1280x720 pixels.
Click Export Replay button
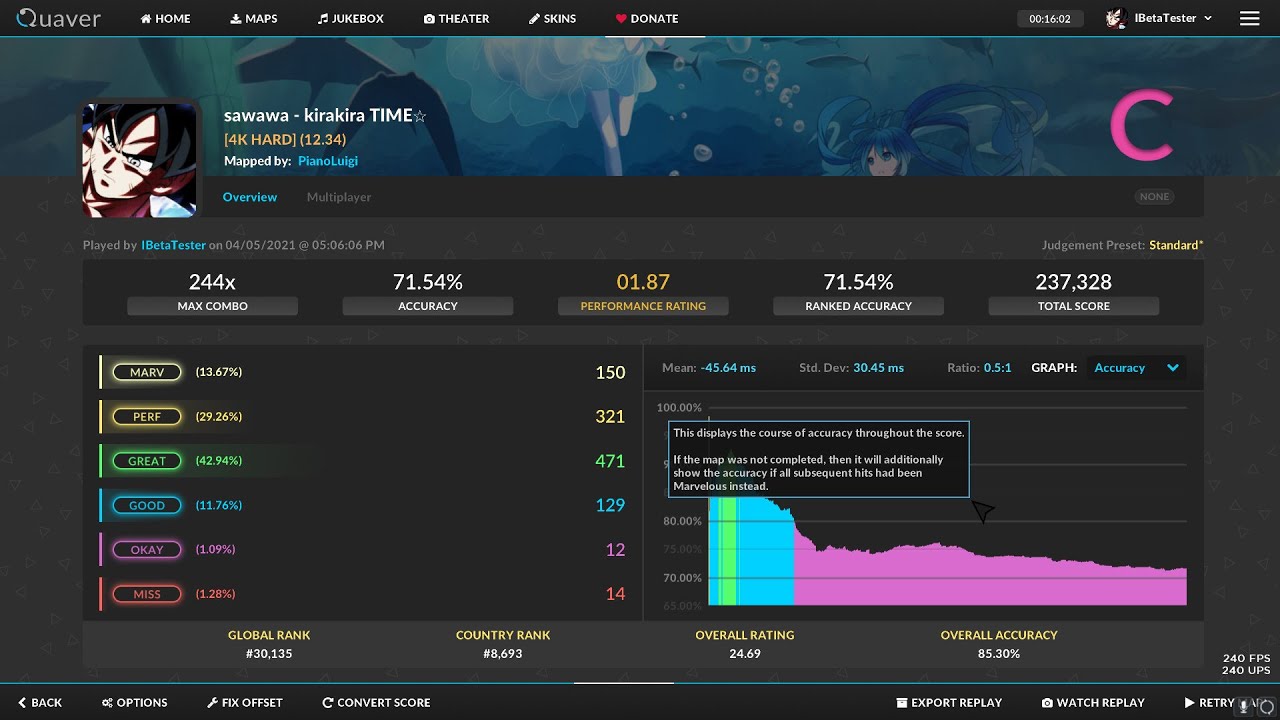(949, 702)
